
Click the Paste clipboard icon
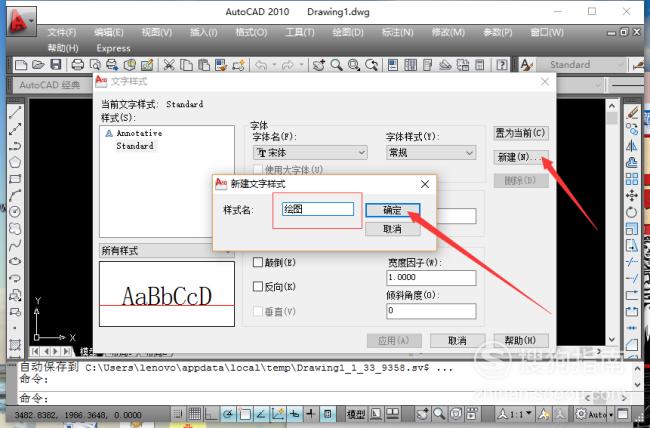204,65
